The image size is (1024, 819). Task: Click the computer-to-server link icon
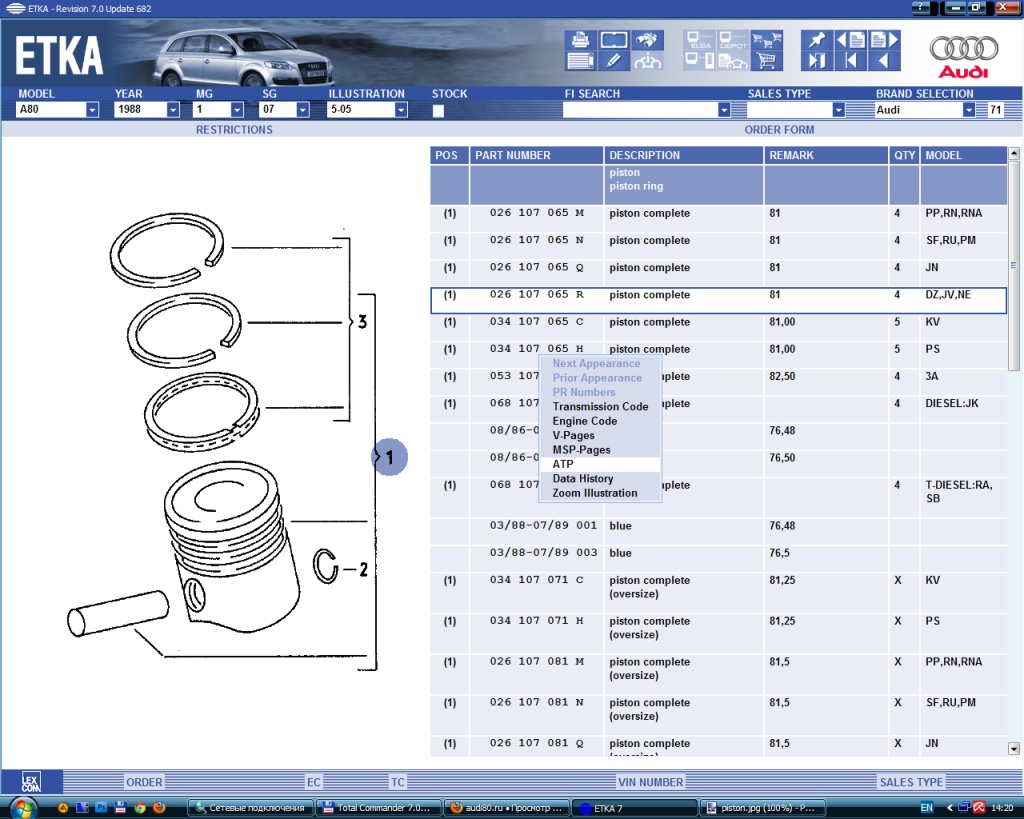click(x=700, y=61)
